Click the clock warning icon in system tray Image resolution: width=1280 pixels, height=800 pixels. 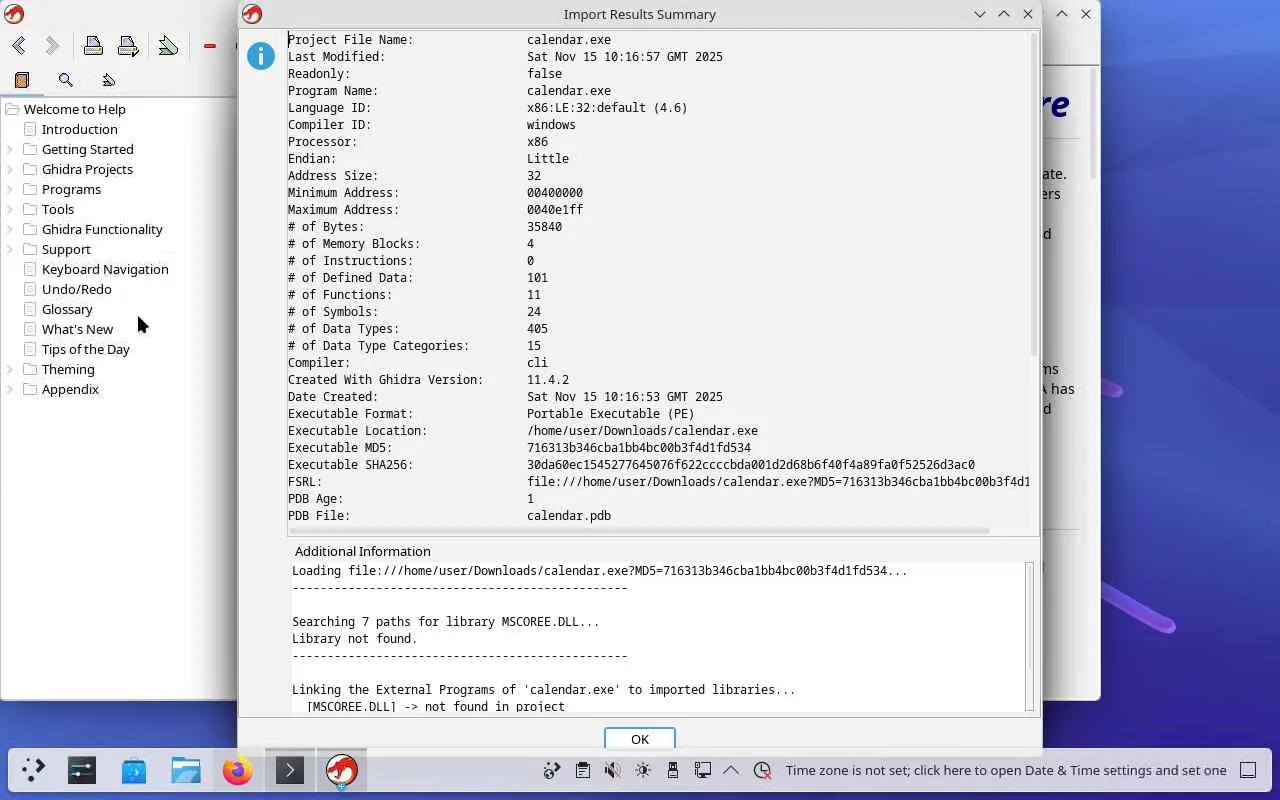(762, 770)
